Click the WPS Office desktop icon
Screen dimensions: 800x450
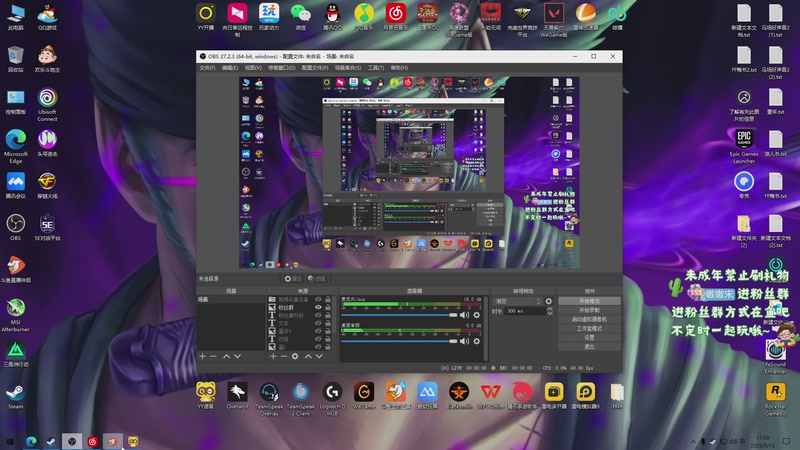490,396
